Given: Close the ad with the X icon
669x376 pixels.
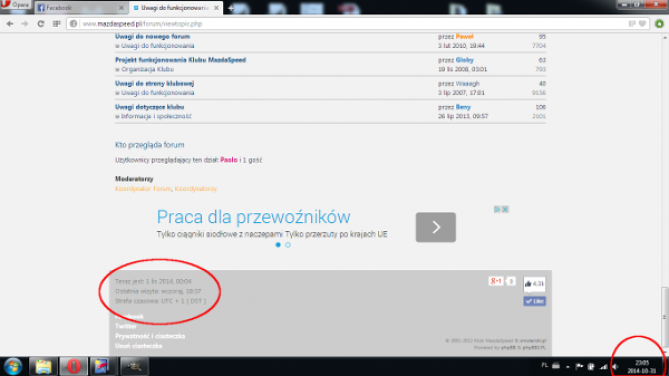Looking at the screenshot, I should coord(505,209).
